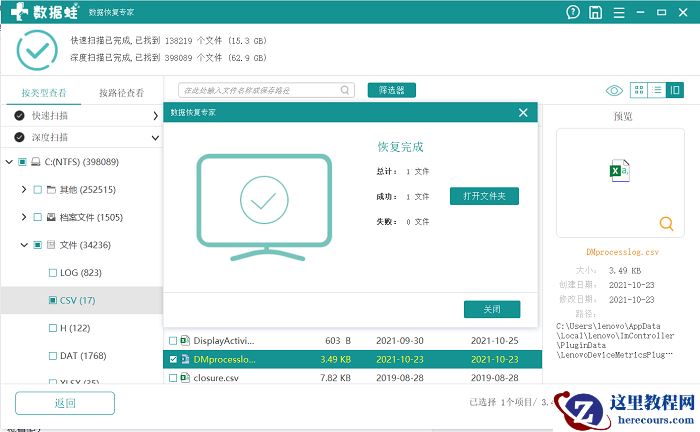Screen dimensions: 700x432
Task: Toggle the 文件 (34236) checkbox
Action: pyautogui.click(x=38, y=245)
